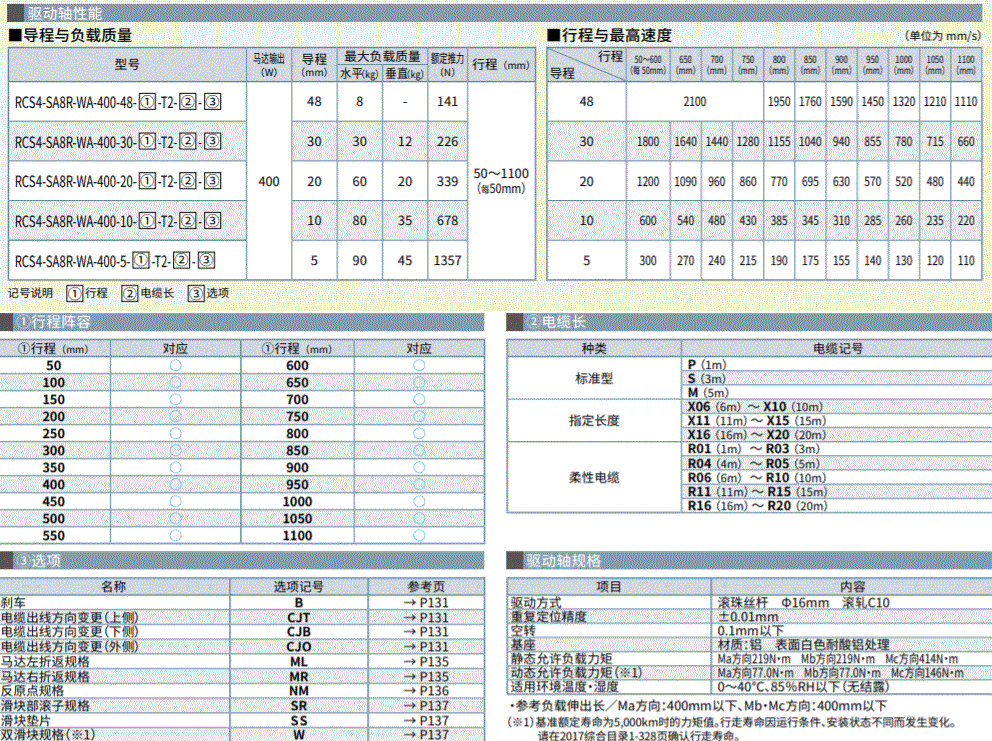
Task: Select the repeatability value "±0.01mm"
Action: (x=748, y=617)
